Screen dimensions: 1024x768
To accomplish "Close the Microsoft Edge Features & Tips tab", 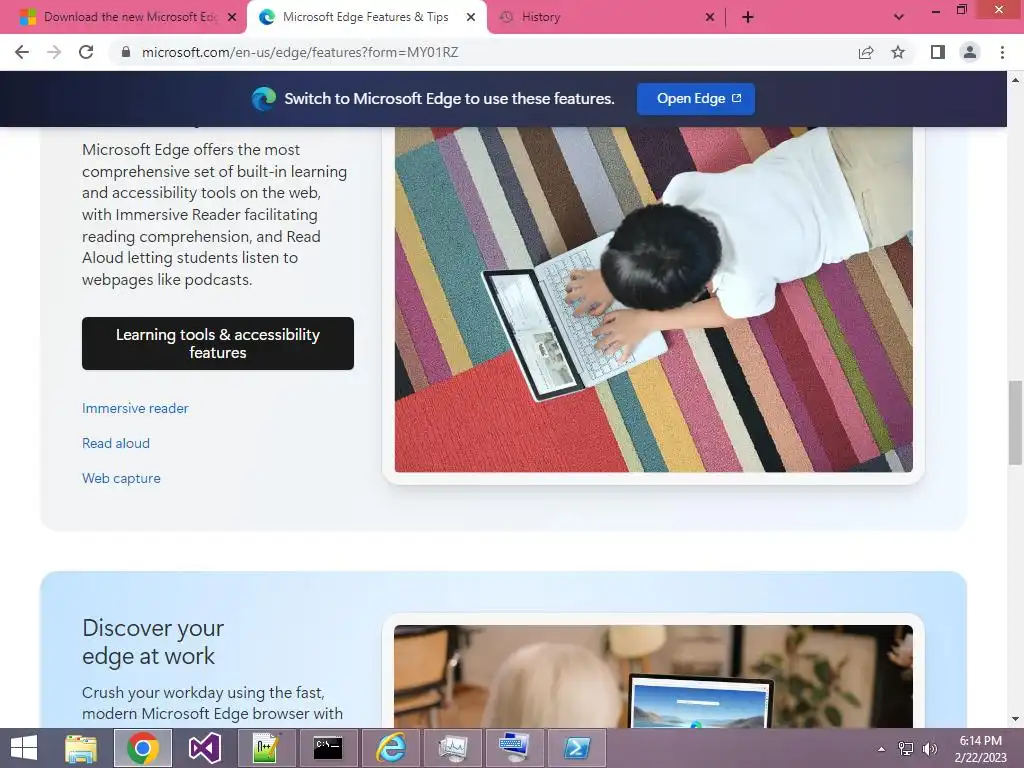I will pos(471,17).
